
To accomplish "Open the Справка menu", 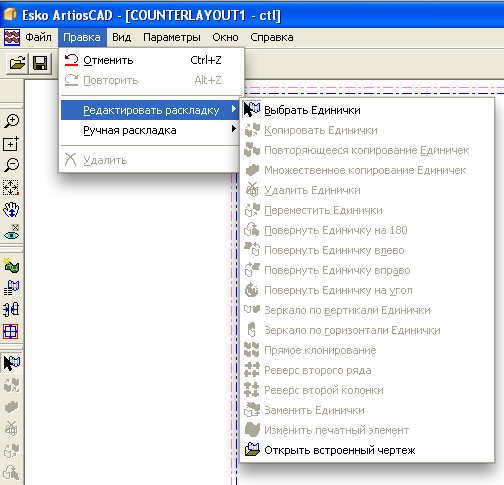I will 272,37.
